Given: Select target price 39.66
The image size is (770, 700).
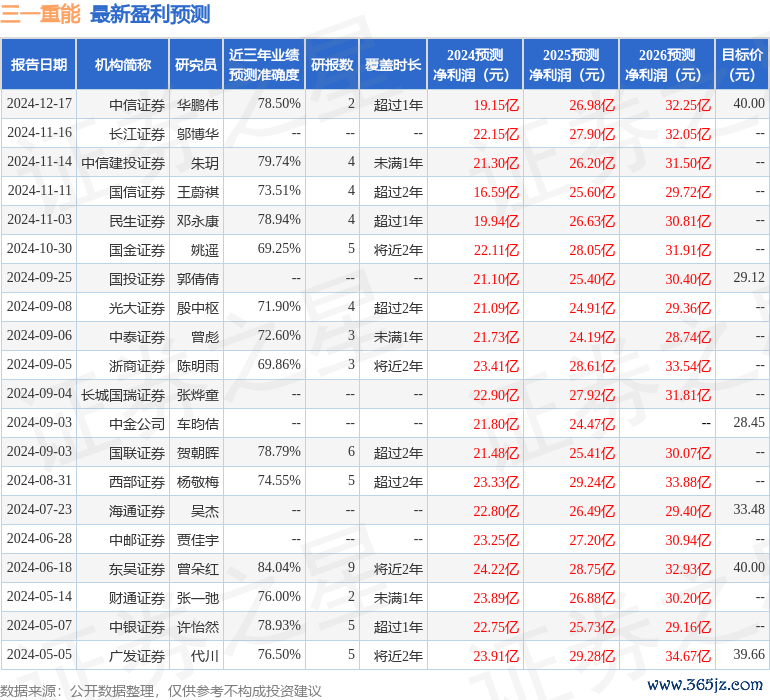Looking at the screenshot, I should pos(749,654).
